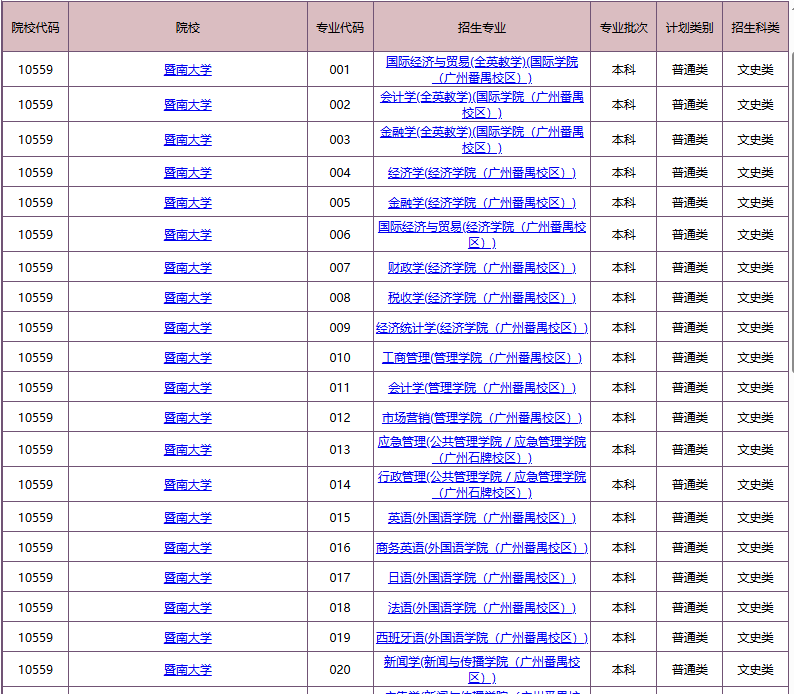The height and width of the screenshot is (694, 794).
Task: Click 普通类 cell in row 012
Action: point(689,418)
